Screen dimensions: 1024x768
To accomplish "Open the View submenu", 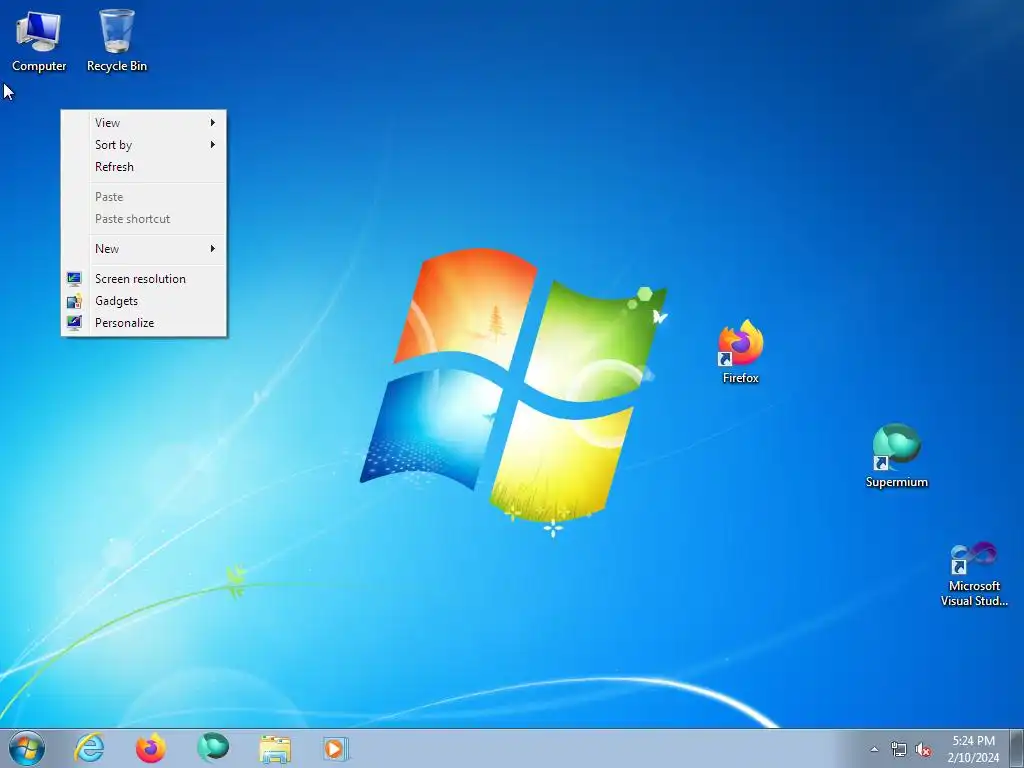I will coord(144,123).
